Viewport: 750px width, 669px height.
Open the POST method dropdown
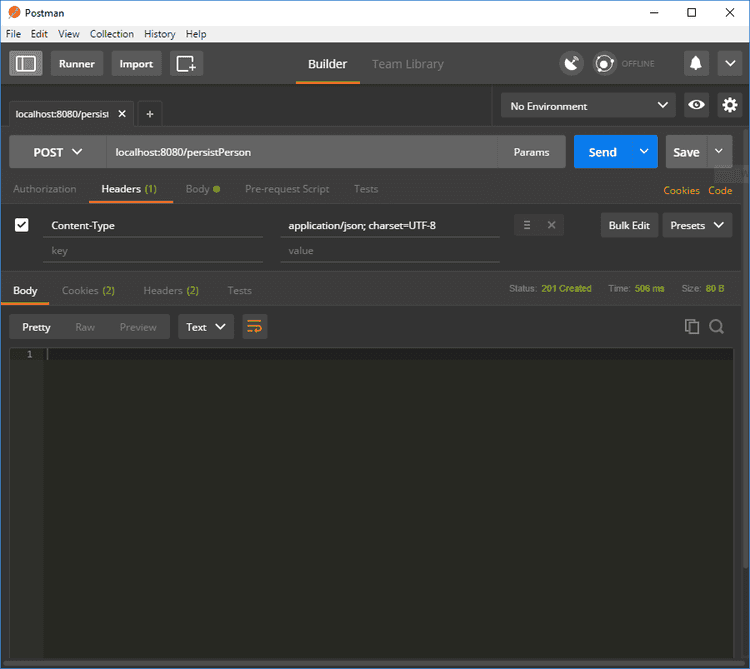pyautogui.click(x=57, y=152)
